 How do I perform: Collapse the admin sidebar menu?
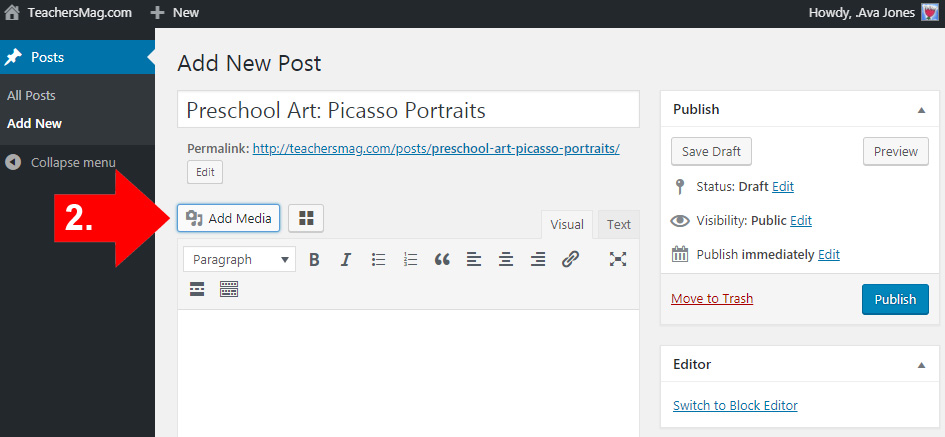(x=61, y=163)
